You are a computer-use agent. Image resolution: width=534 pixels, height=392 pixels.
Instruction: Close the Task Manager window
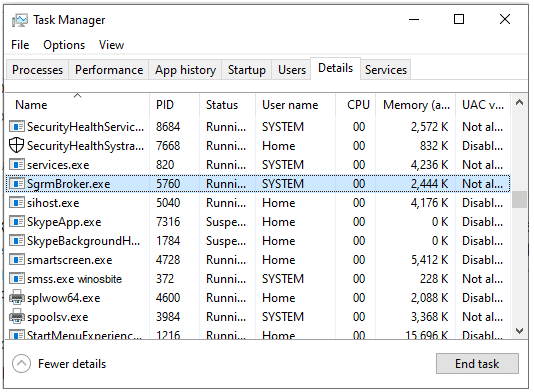coord(505,19)
